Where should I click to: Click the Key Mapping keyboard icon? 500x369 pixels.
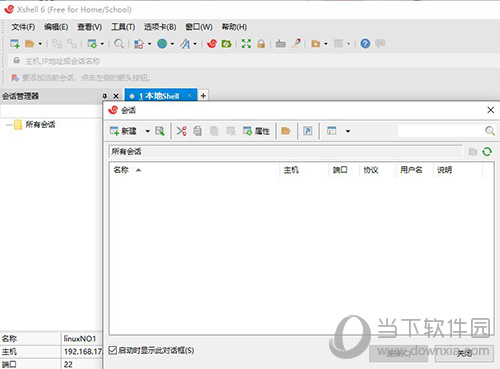[281, 44]
